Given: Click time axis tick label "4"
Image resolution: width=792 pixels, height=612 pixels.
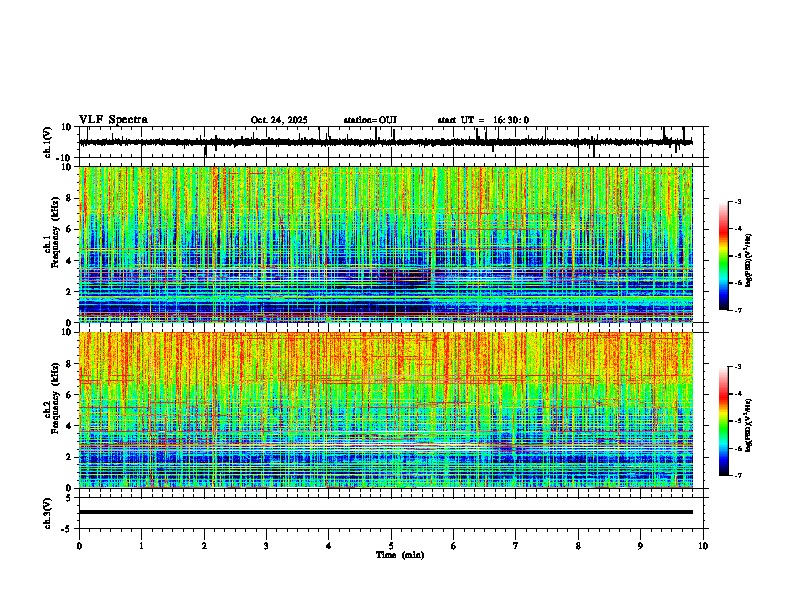Looking at the screenshot, I should point(329,546).
